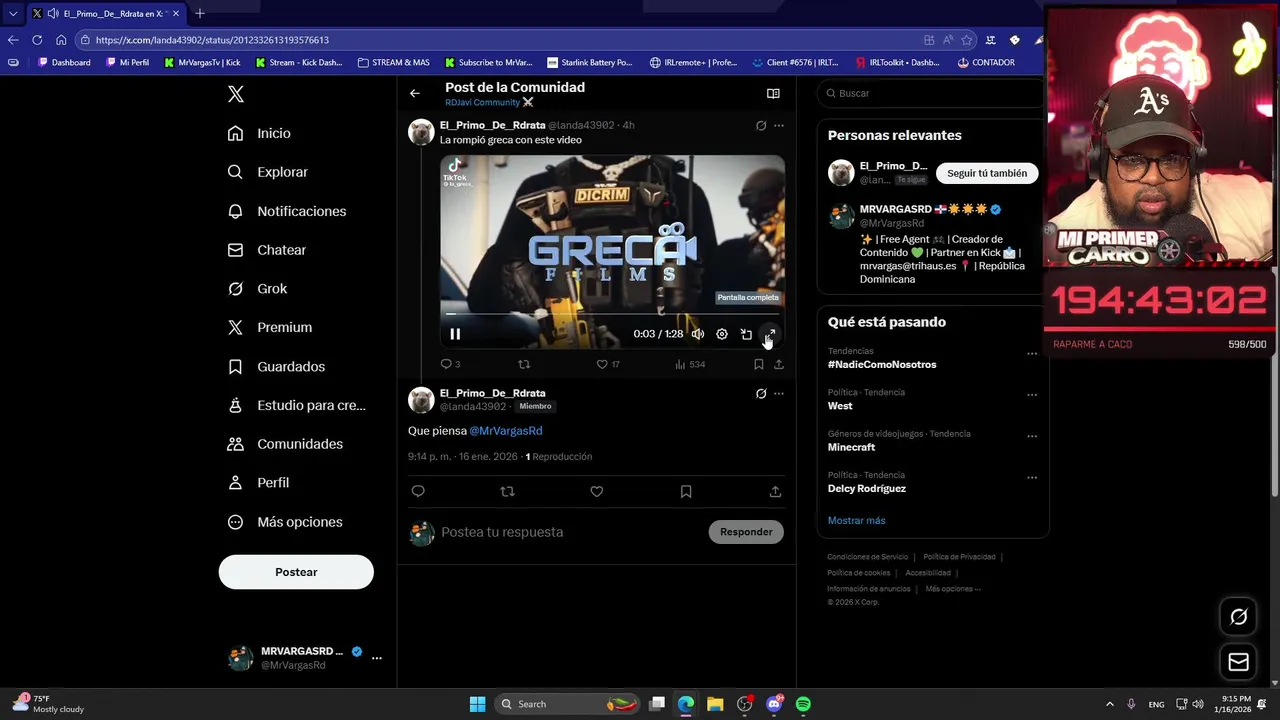Click Mostrar más under trends
This screenshot has height=720, width=1280.
click(856, 521)
